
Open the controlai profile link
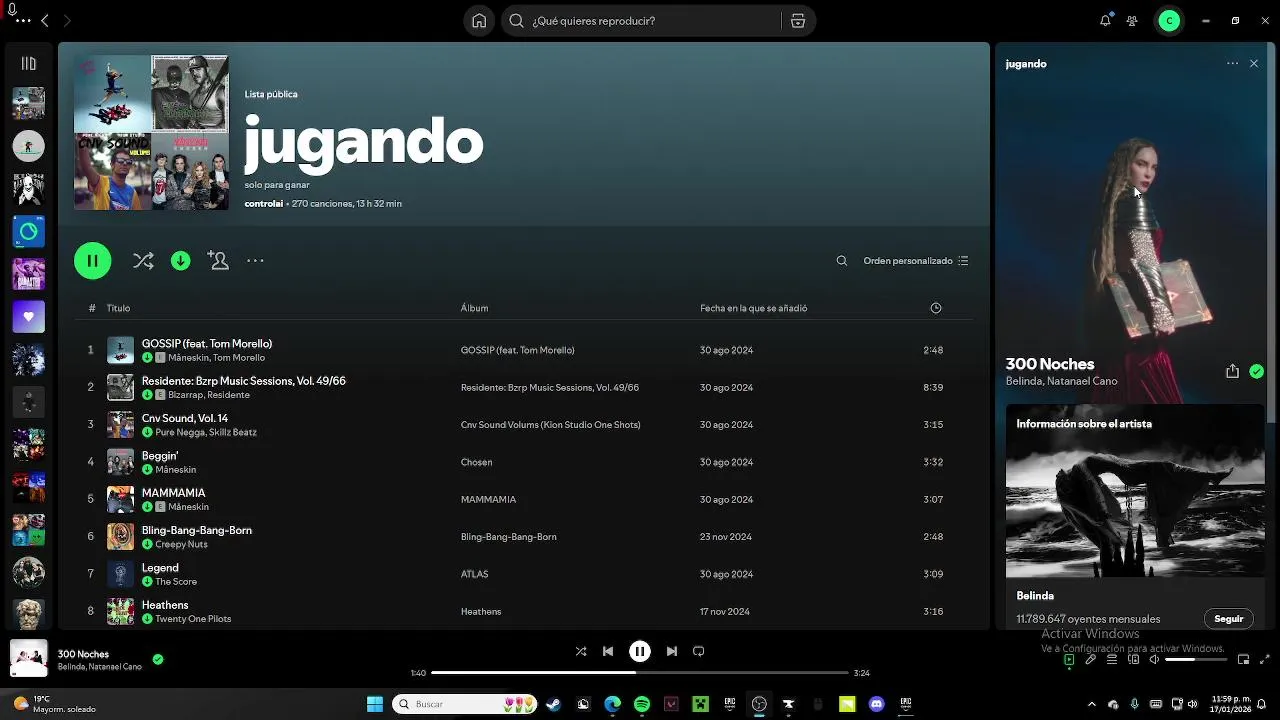(264, 204)
